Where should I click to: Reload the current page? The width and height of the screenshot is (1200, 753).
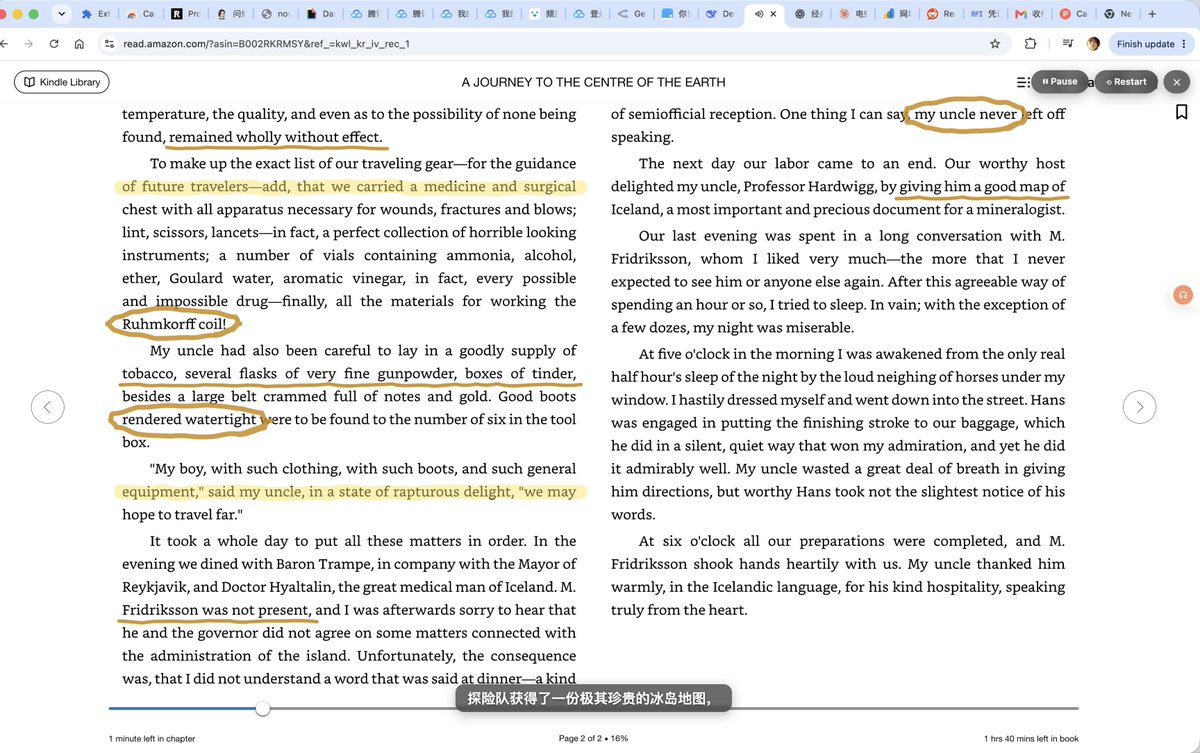(53, 44)
